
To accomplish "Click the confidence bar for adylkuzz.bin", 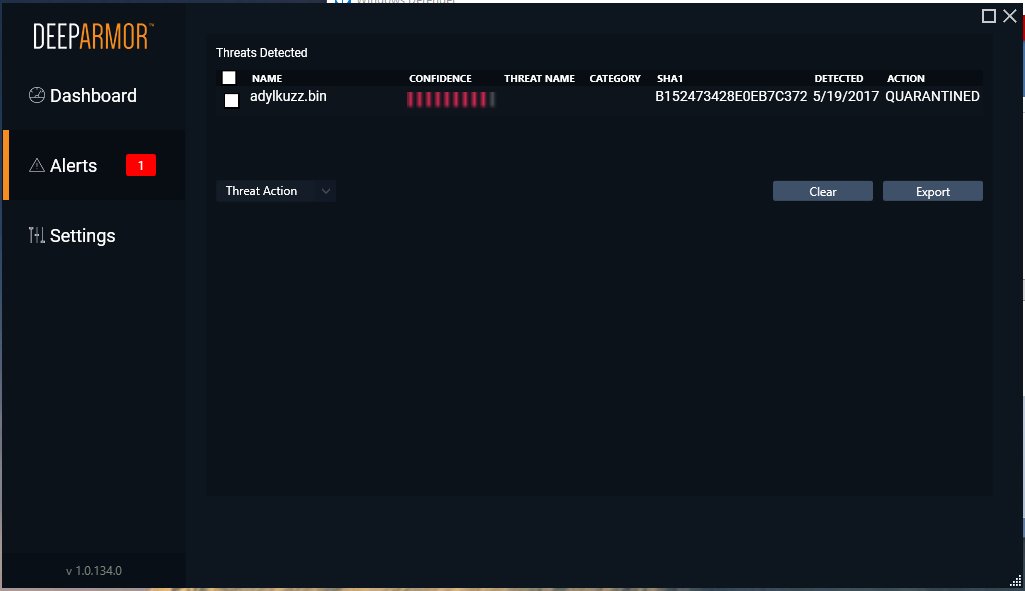I will 450,99.
